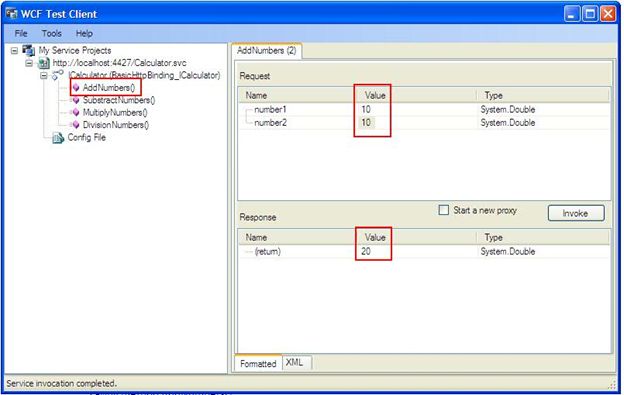Screen dimensions: 624x395
Task: Select AddNumbers() in the tree
Action: [109, 88]
